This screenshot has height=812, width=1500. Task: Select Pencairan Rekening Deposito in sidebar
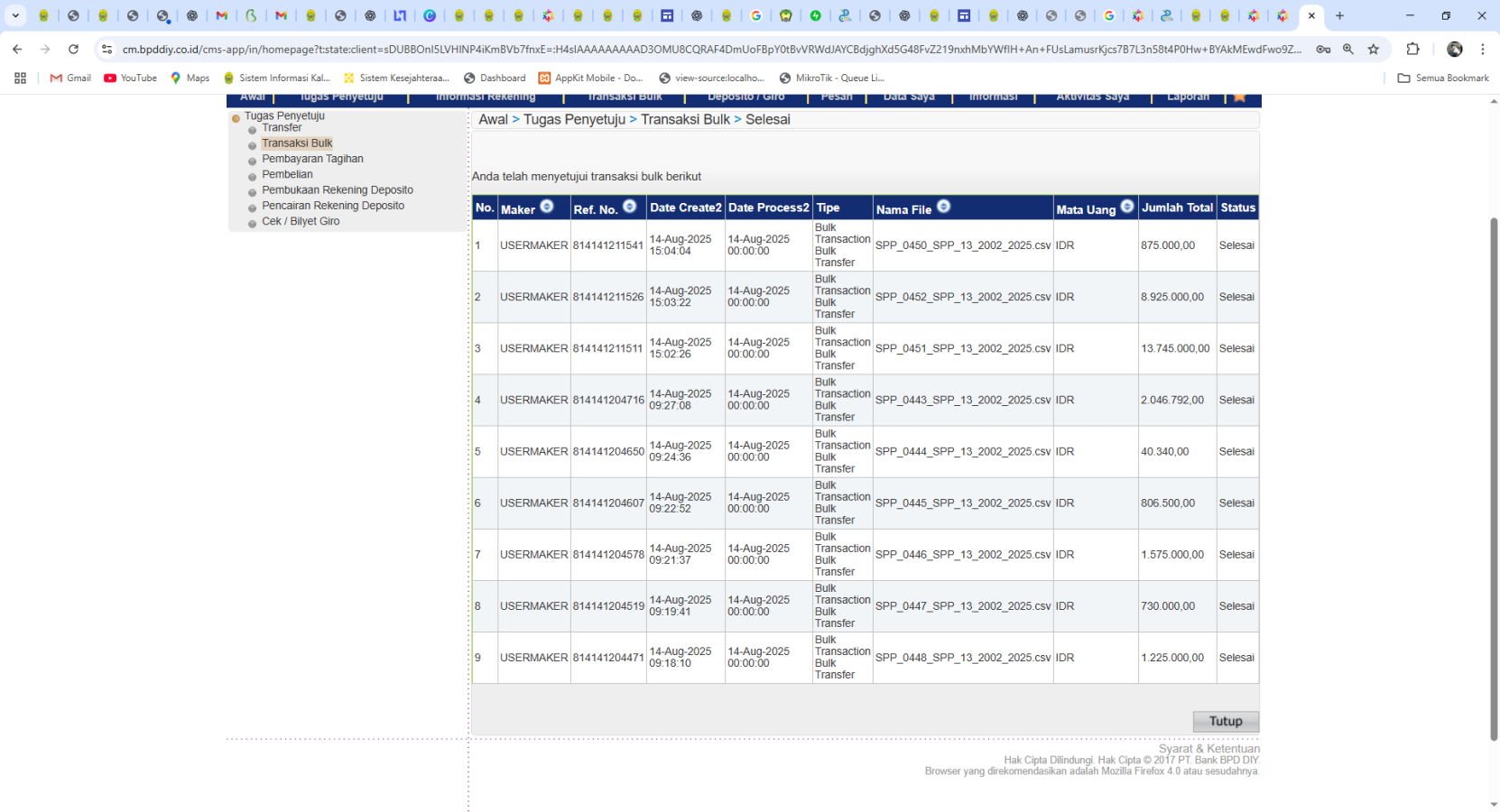pyautogui.click(x=333, y=206)
